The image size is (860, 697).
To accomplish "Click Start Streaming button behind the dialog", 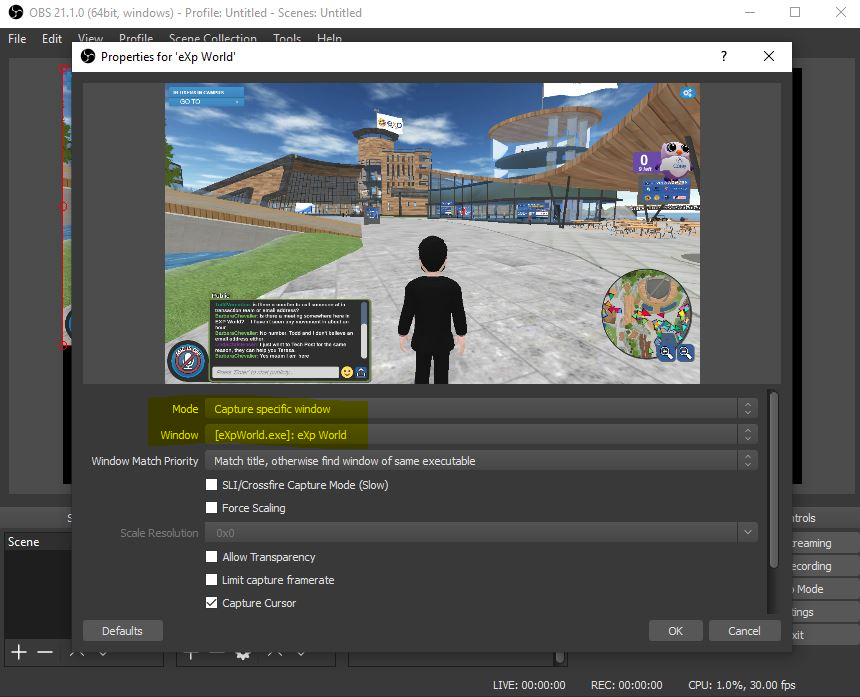I will pos(825,543).
